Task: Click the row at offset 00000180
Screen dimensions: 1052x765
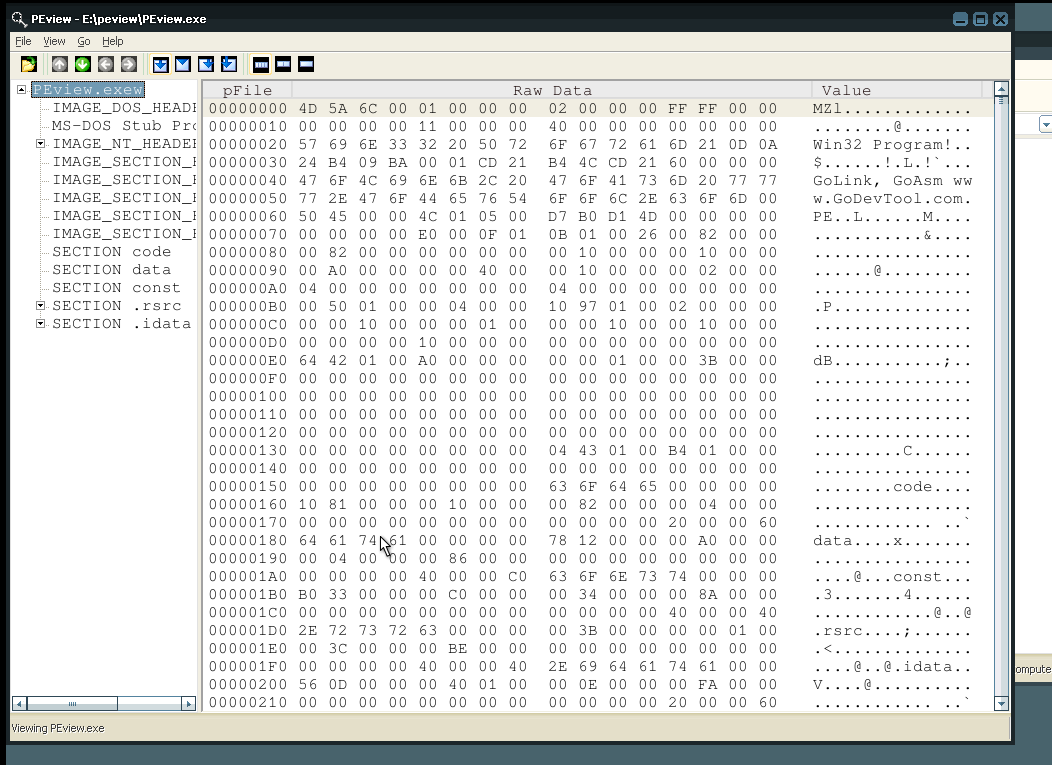Action: point(598,540)
